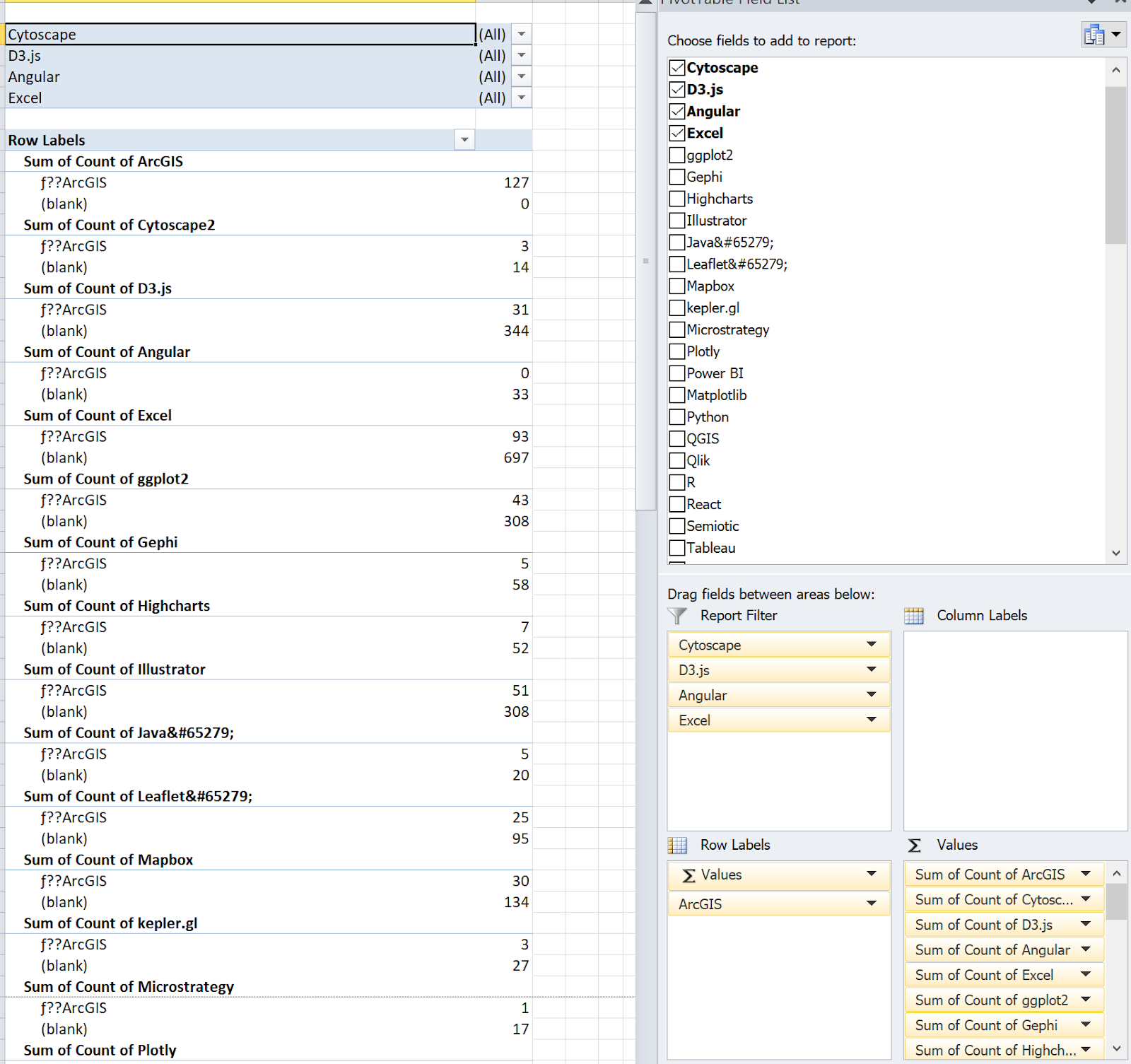Check the React field checkbox

(x=677, y=505)
